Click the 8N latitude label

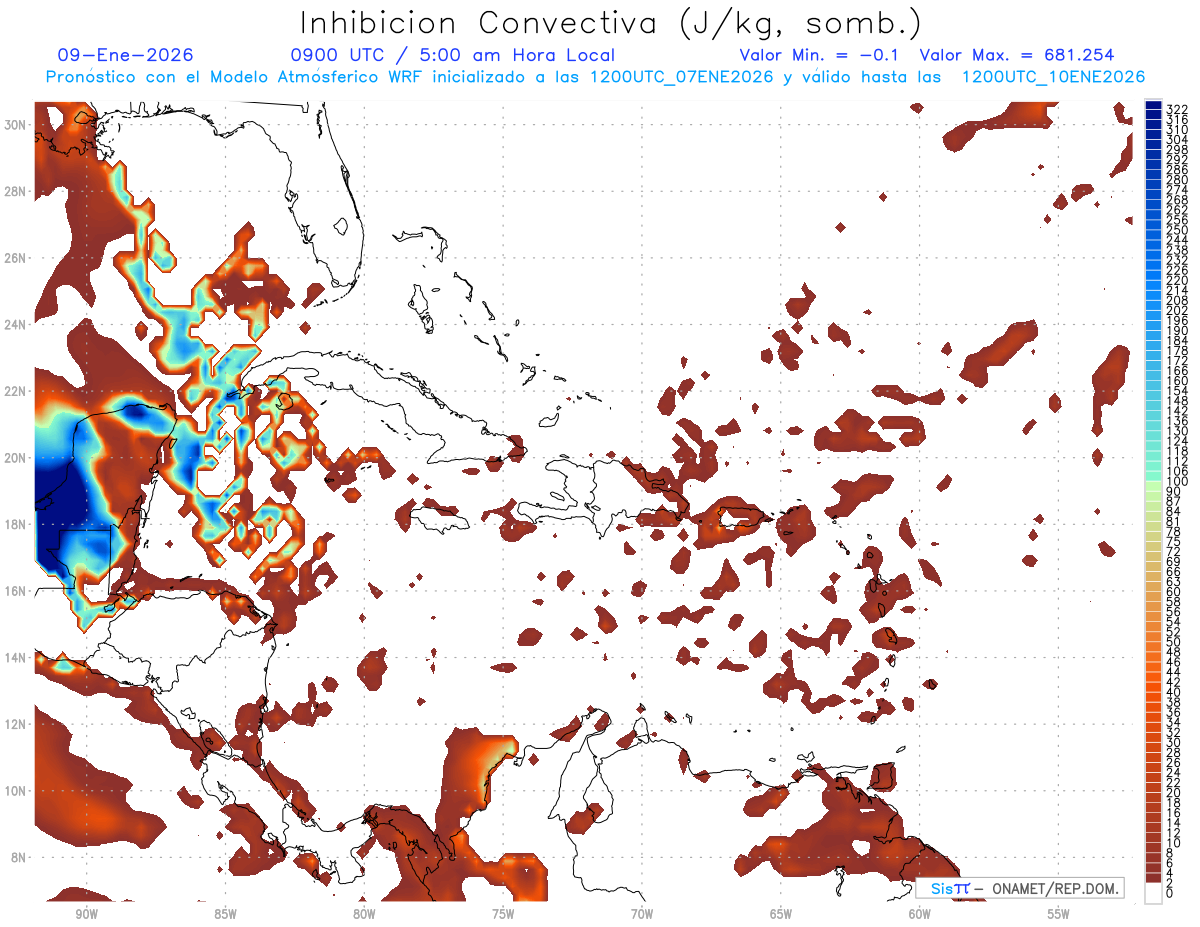pyautogui.click(x=18, y=857)
